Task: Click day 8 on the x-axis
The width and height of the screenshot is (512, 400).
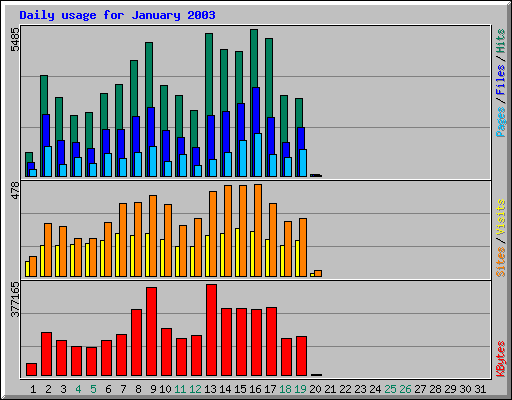Action: tap(138, 389)
